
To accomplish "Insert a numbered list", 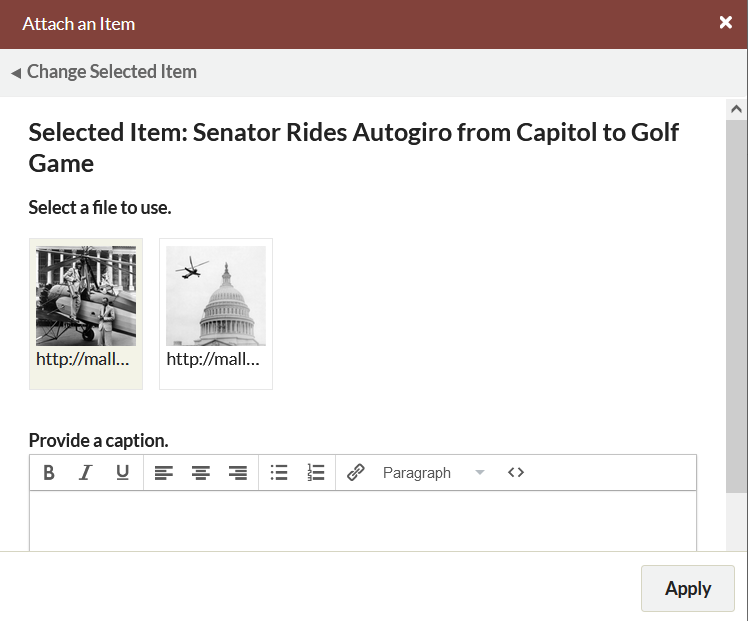I will (316, 473).
